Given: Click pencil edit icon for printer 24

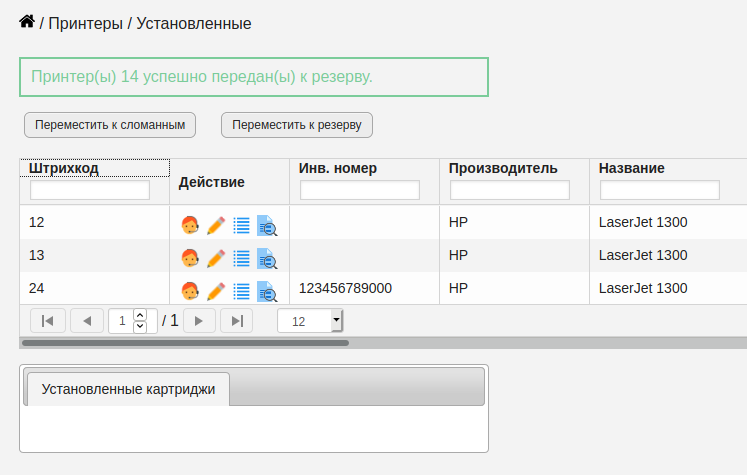Looking at the screenshot, I should click(216, 291).
